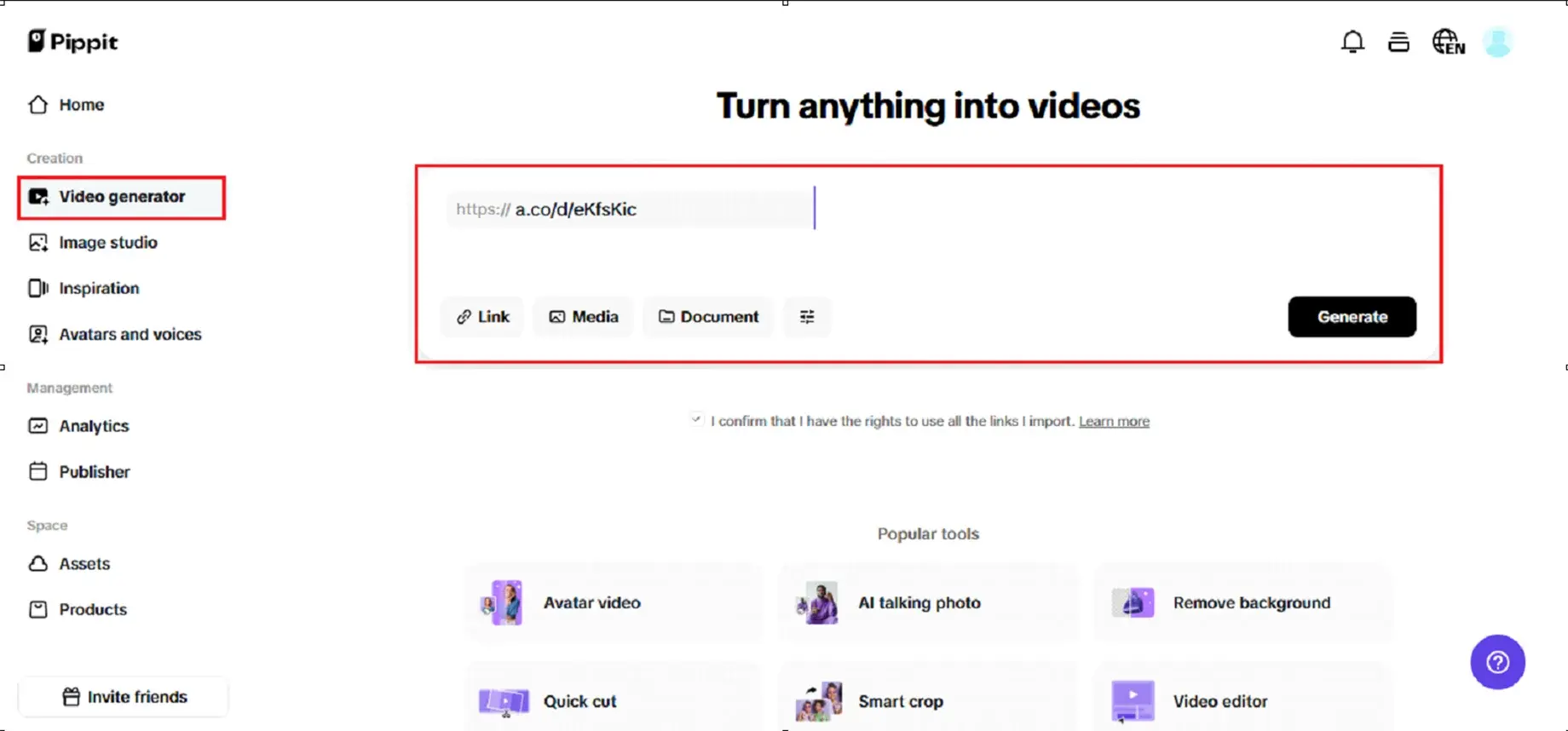Open Image studio
The width and height of the screenshot is (1568, 731).
coord(93,243)
